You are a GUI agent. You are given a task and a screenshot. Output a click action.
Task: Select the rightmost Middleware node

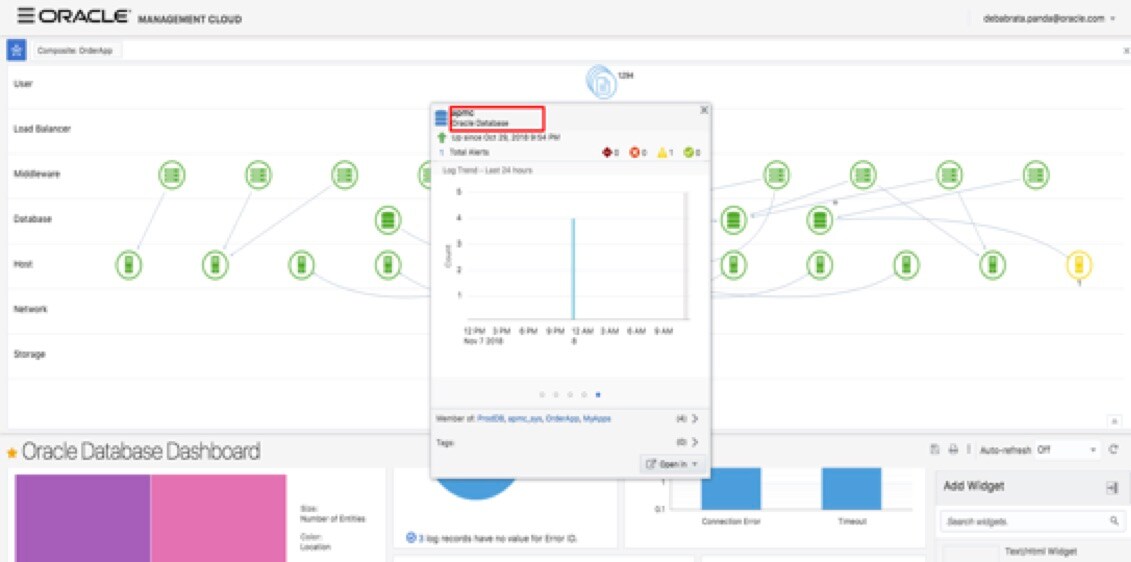(x=1036, y=175)
